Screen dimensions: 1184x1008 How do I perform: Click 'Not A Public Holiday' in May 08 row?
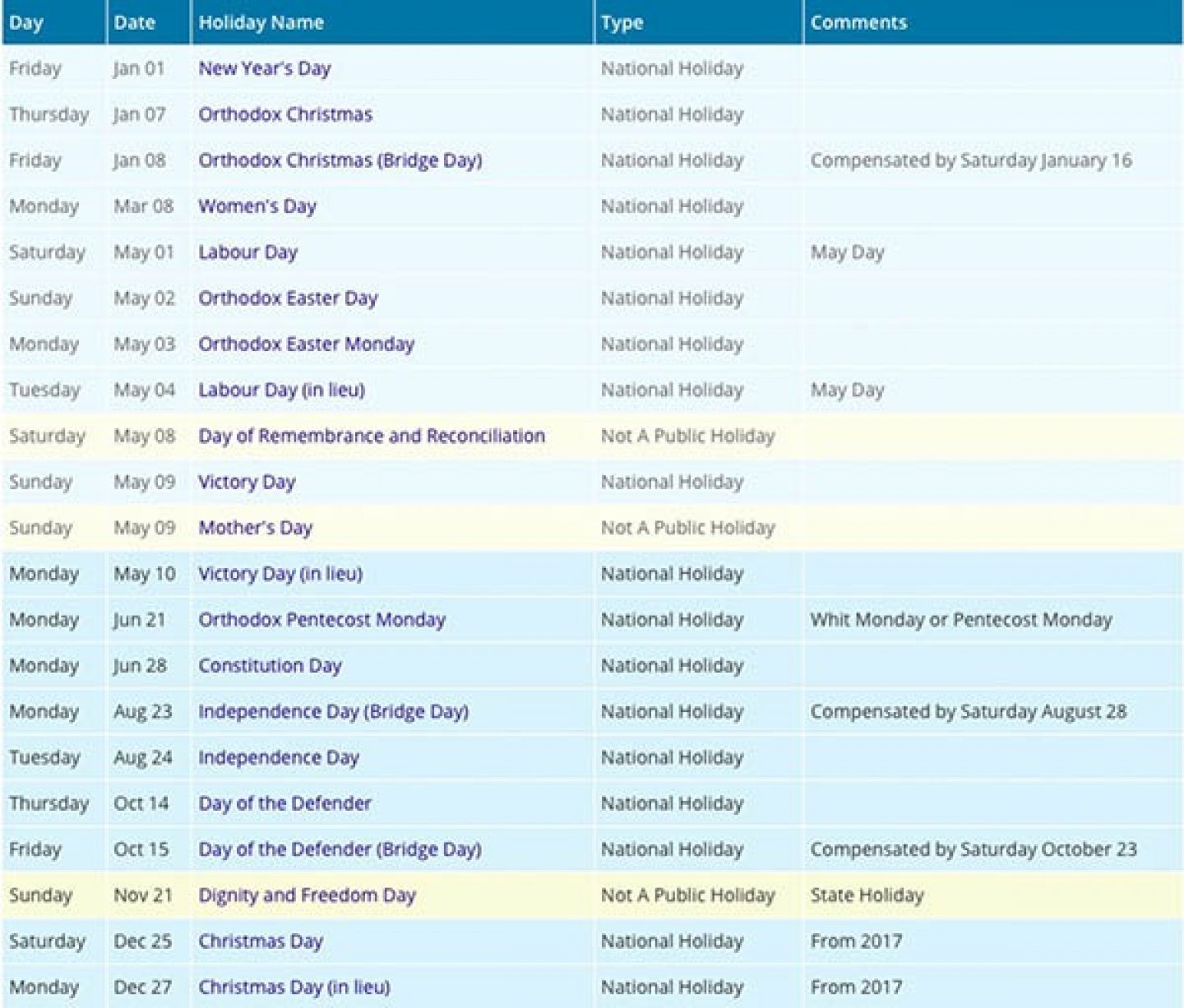(x=687, y=437)
